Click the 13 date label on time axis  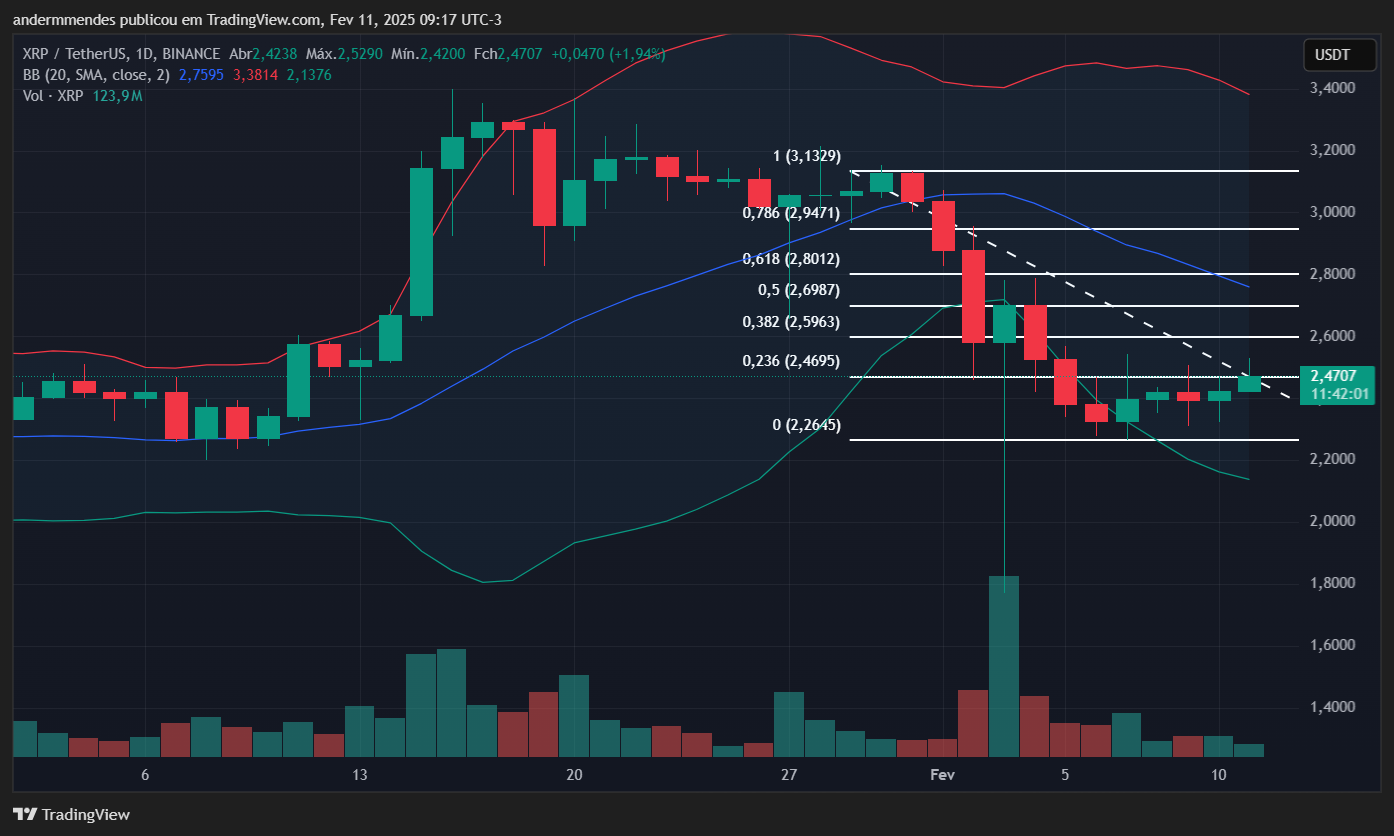(360, 775)
